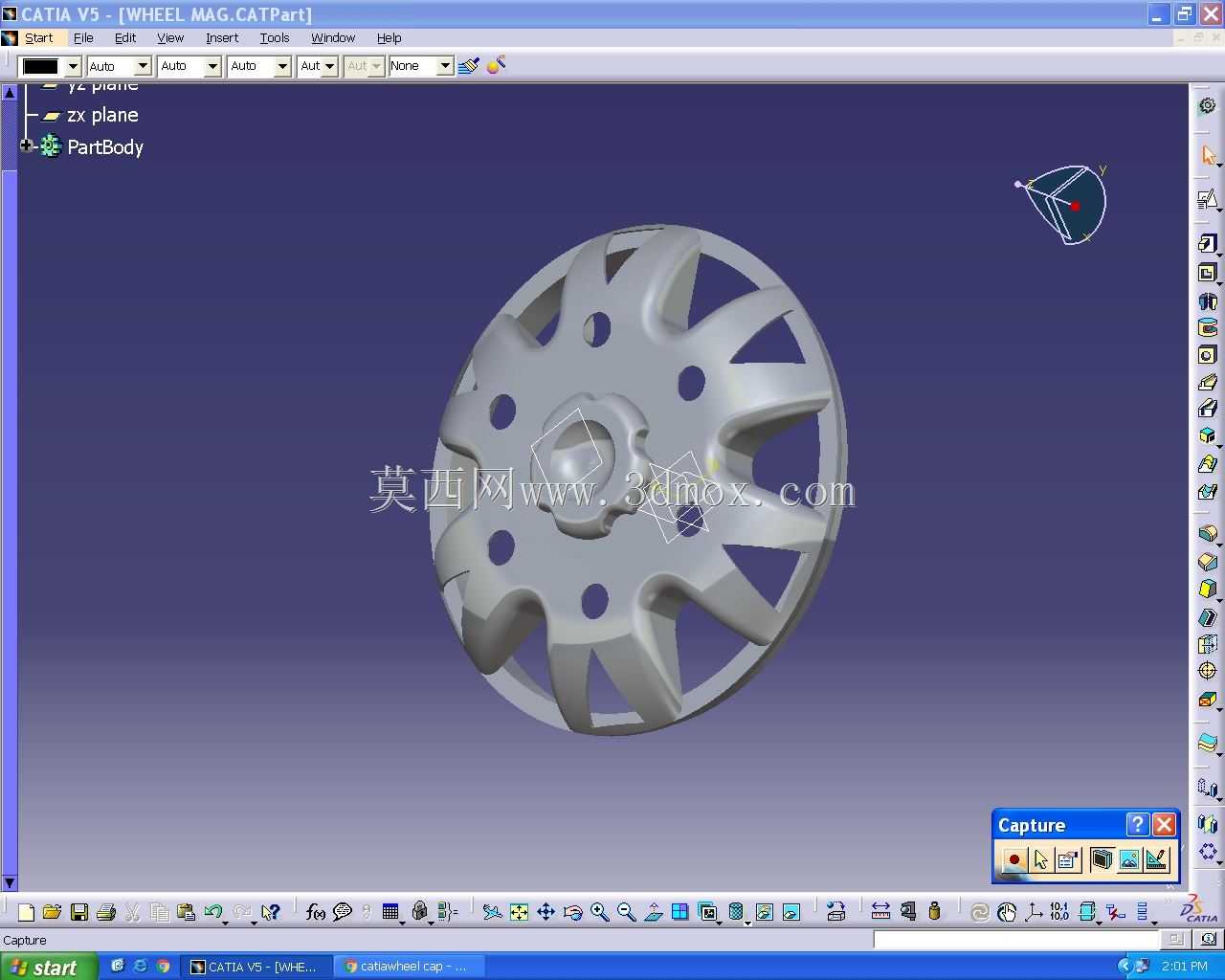
Task: Select the Rotate view tool
Action: point(573,912)
